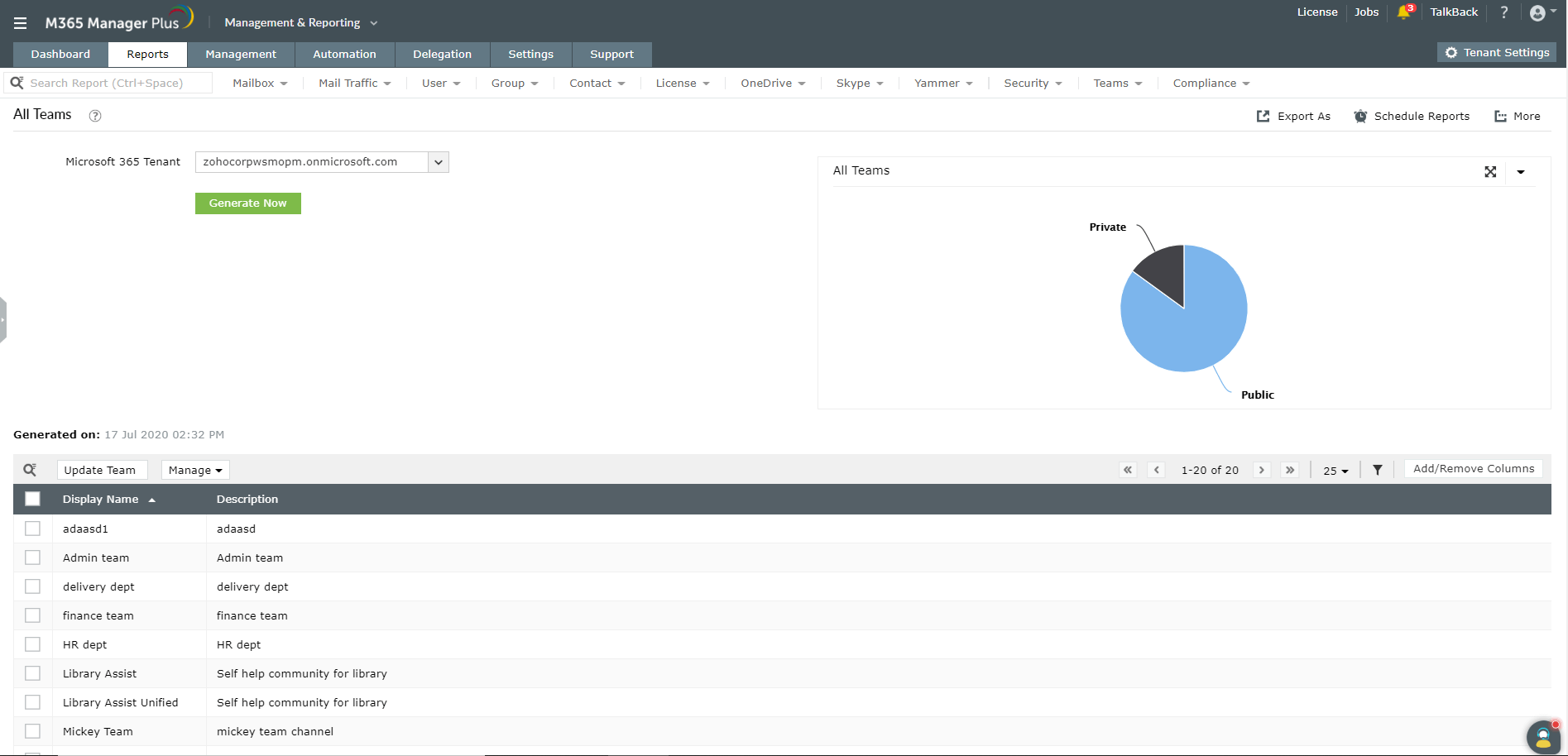Go to the first page of results

click(1128, 470)
